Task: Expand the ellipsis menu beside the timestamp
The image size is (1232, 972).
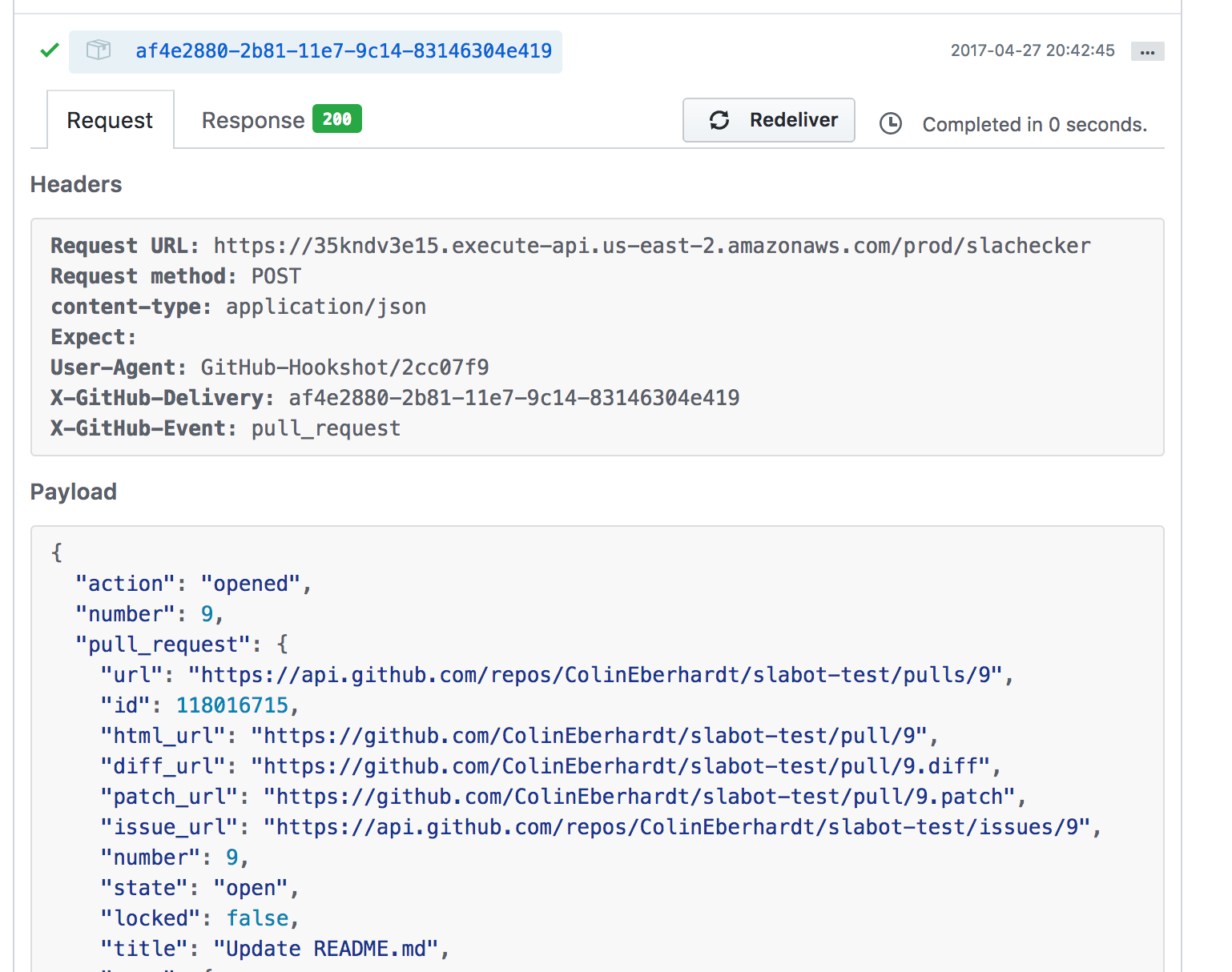Action: coord(1147,52)
